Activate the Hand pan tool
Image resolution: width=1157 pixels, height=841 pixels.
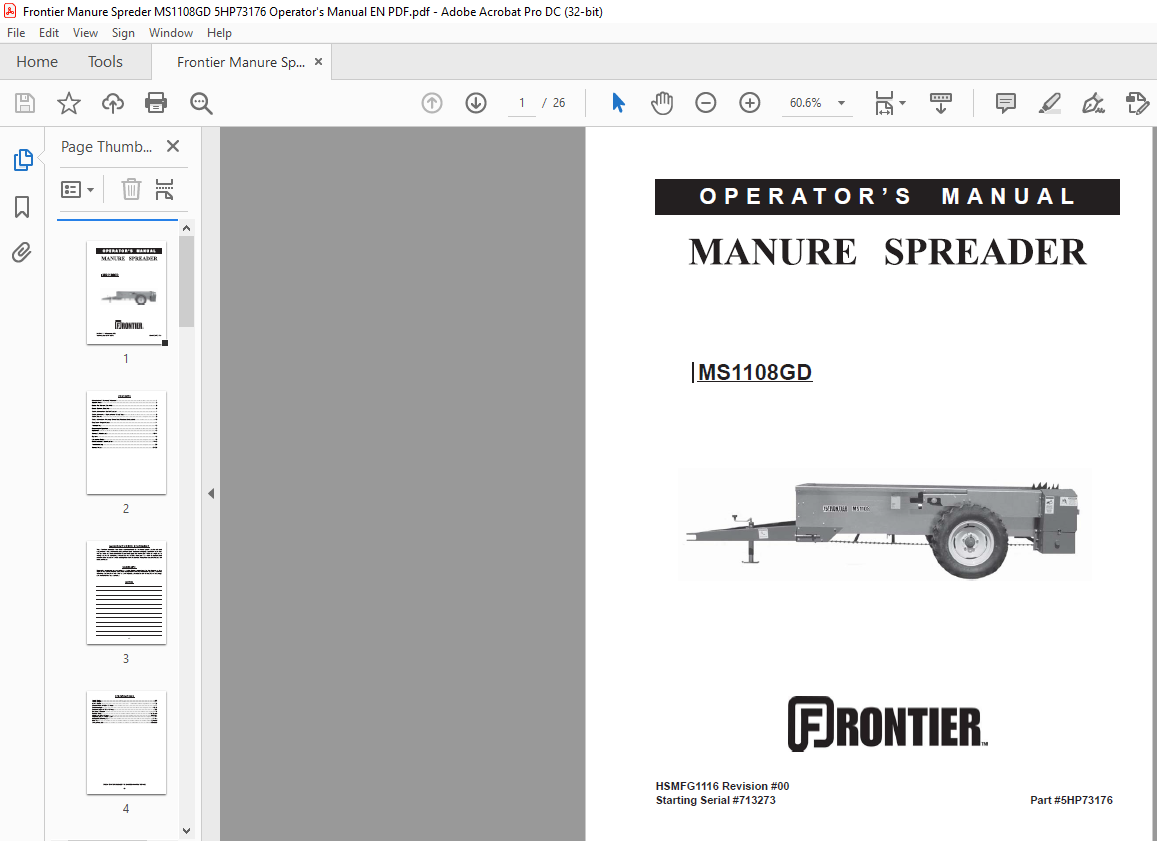(662, 103)
